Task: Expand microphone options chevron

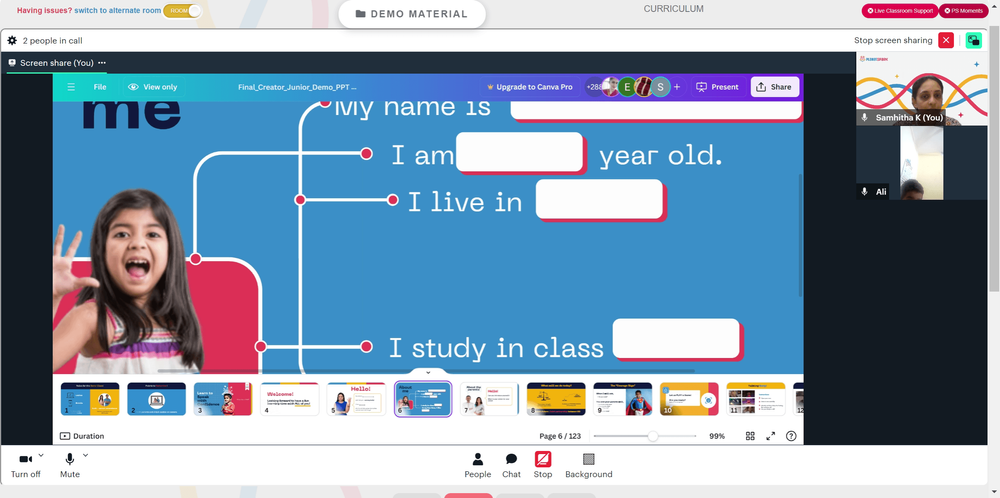Action: click(x=85, y=455)
